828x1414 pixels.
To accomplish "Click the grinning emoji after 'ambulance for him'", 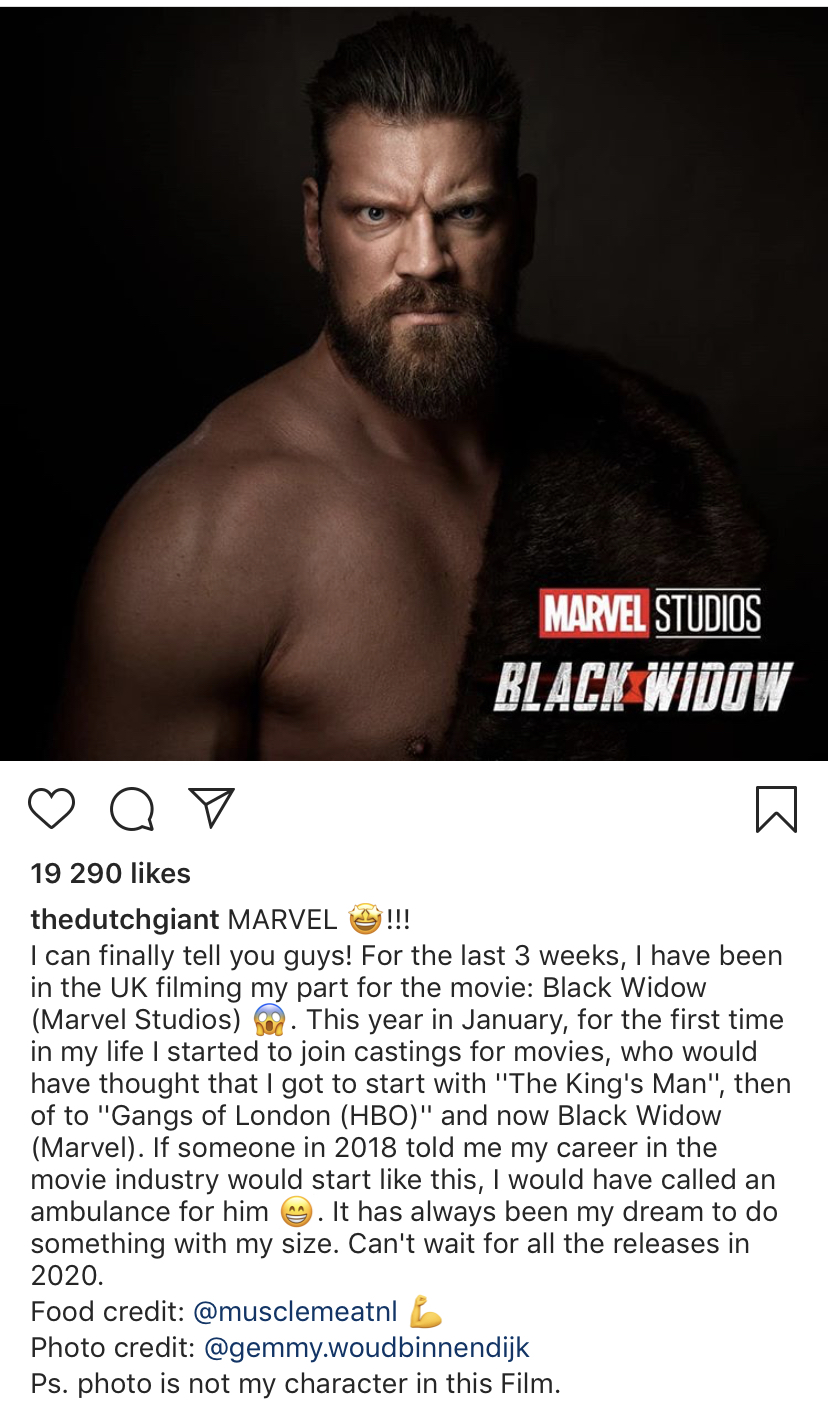I will 296,1213.
